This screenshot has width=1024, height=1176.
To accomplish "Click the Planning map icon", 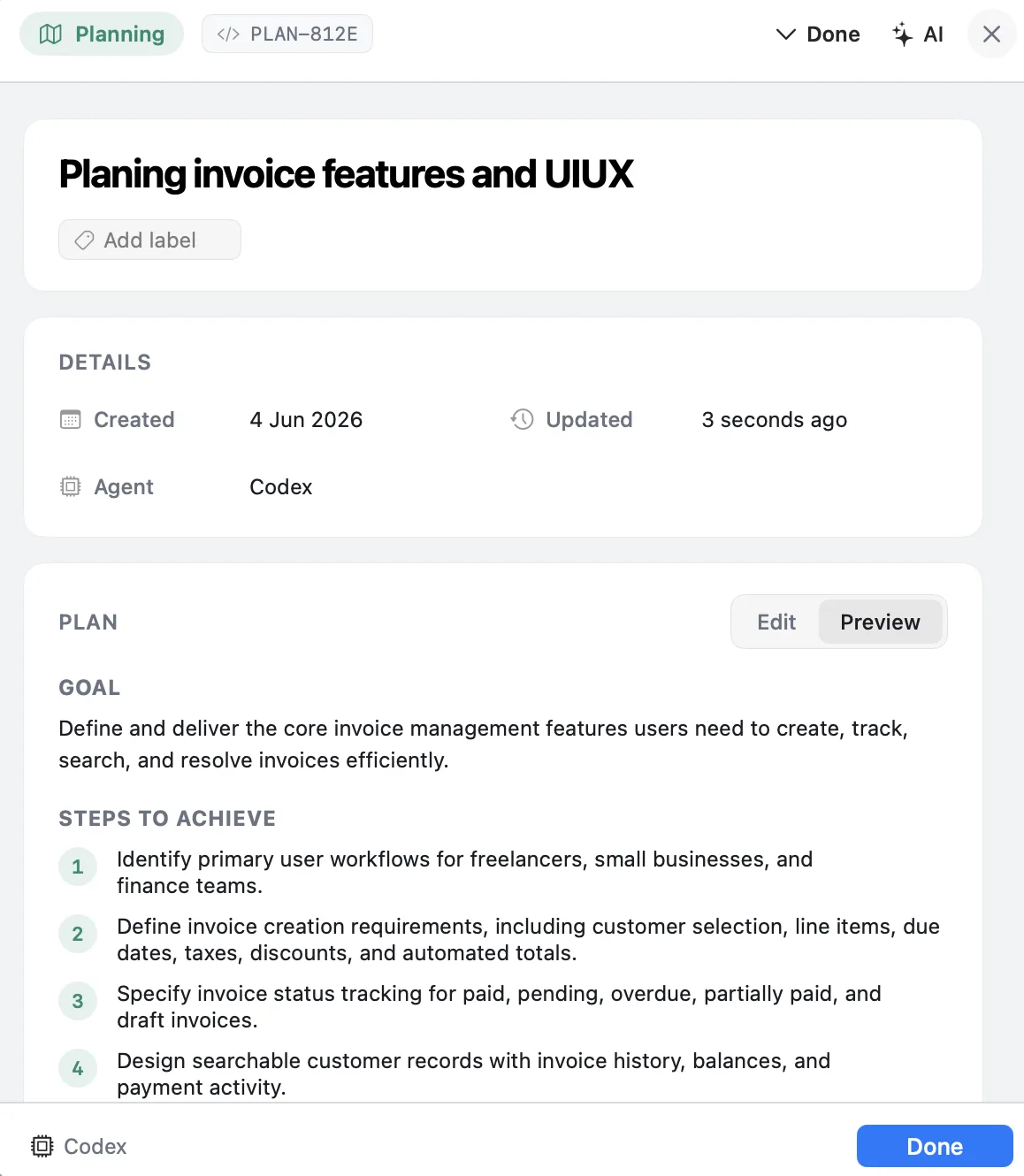I will pyautogui.click(x=51, y=34).
